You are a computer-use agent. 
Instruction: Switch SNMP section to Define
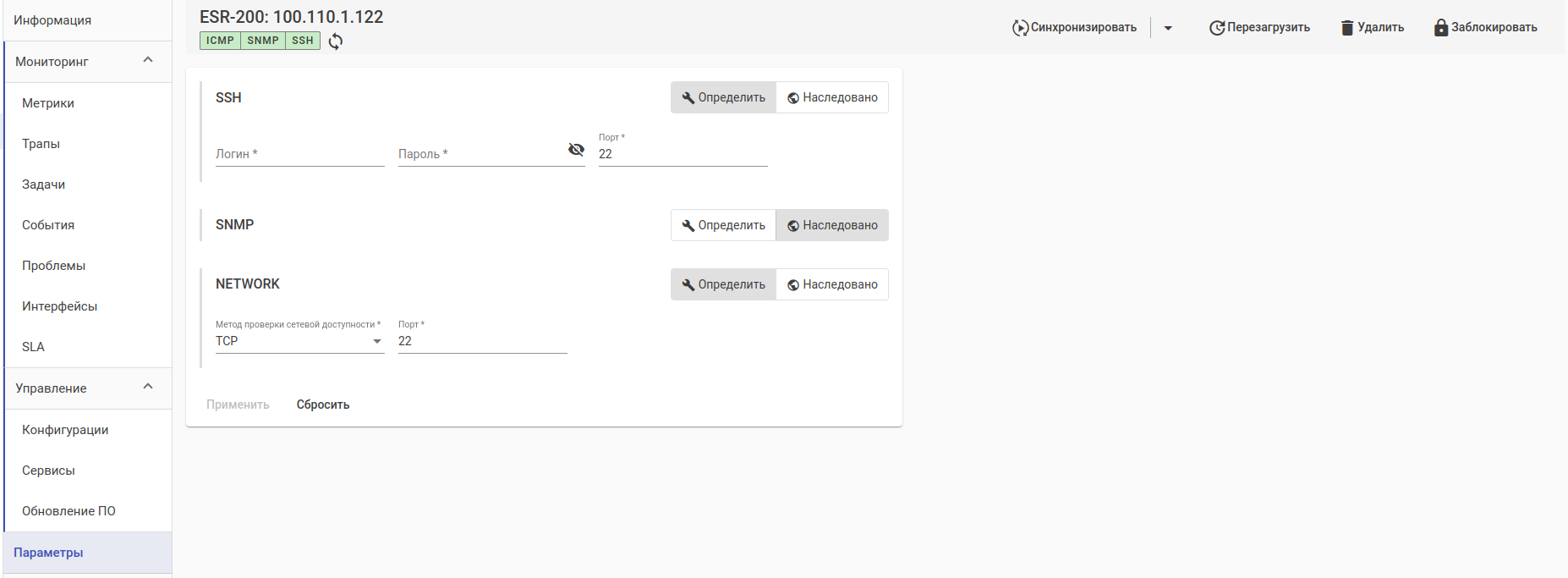[723, 225]
